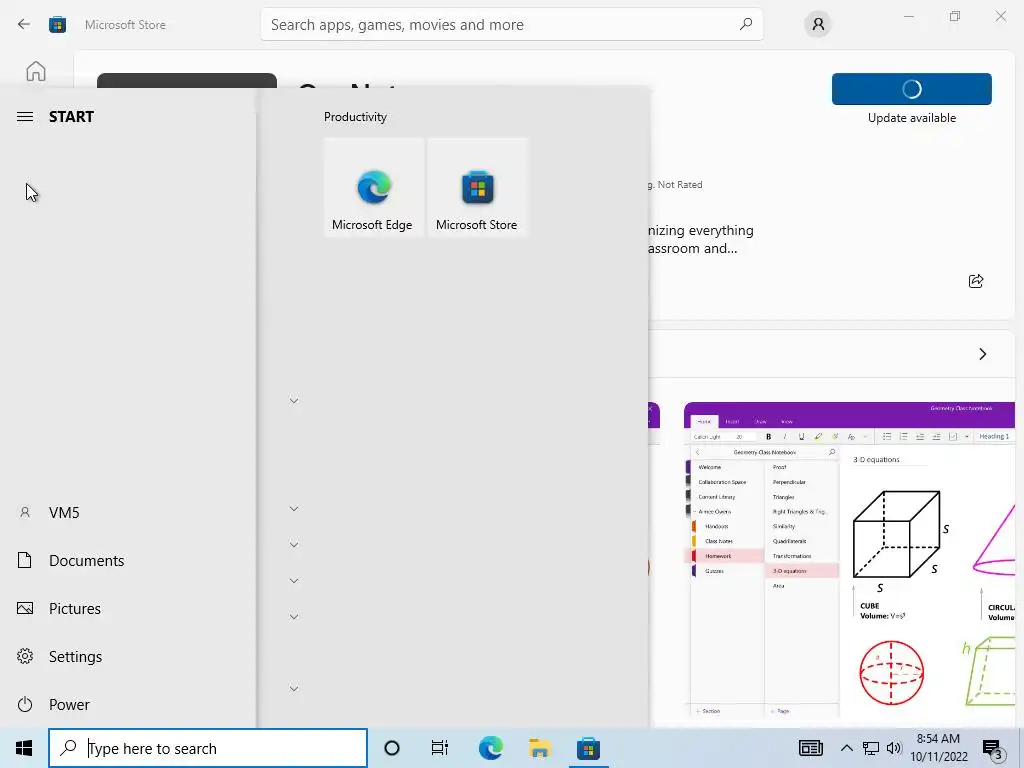
Task: Open Documents from Start menu
Action: click(x=128, y=560)
